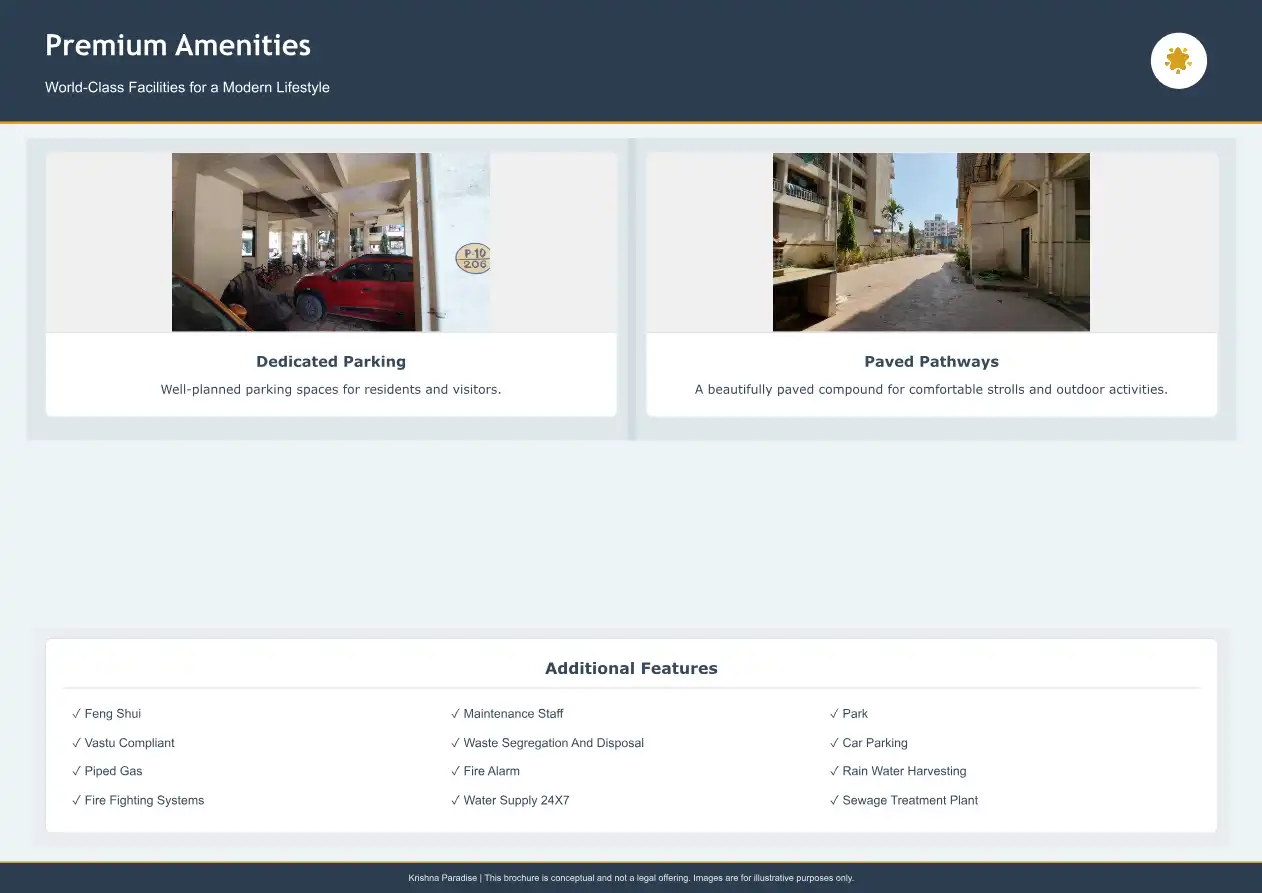Screen dimensions: 1262x893
Task: Select the Sewage Treatment Plant item
Action: click(x=904, y=800)
